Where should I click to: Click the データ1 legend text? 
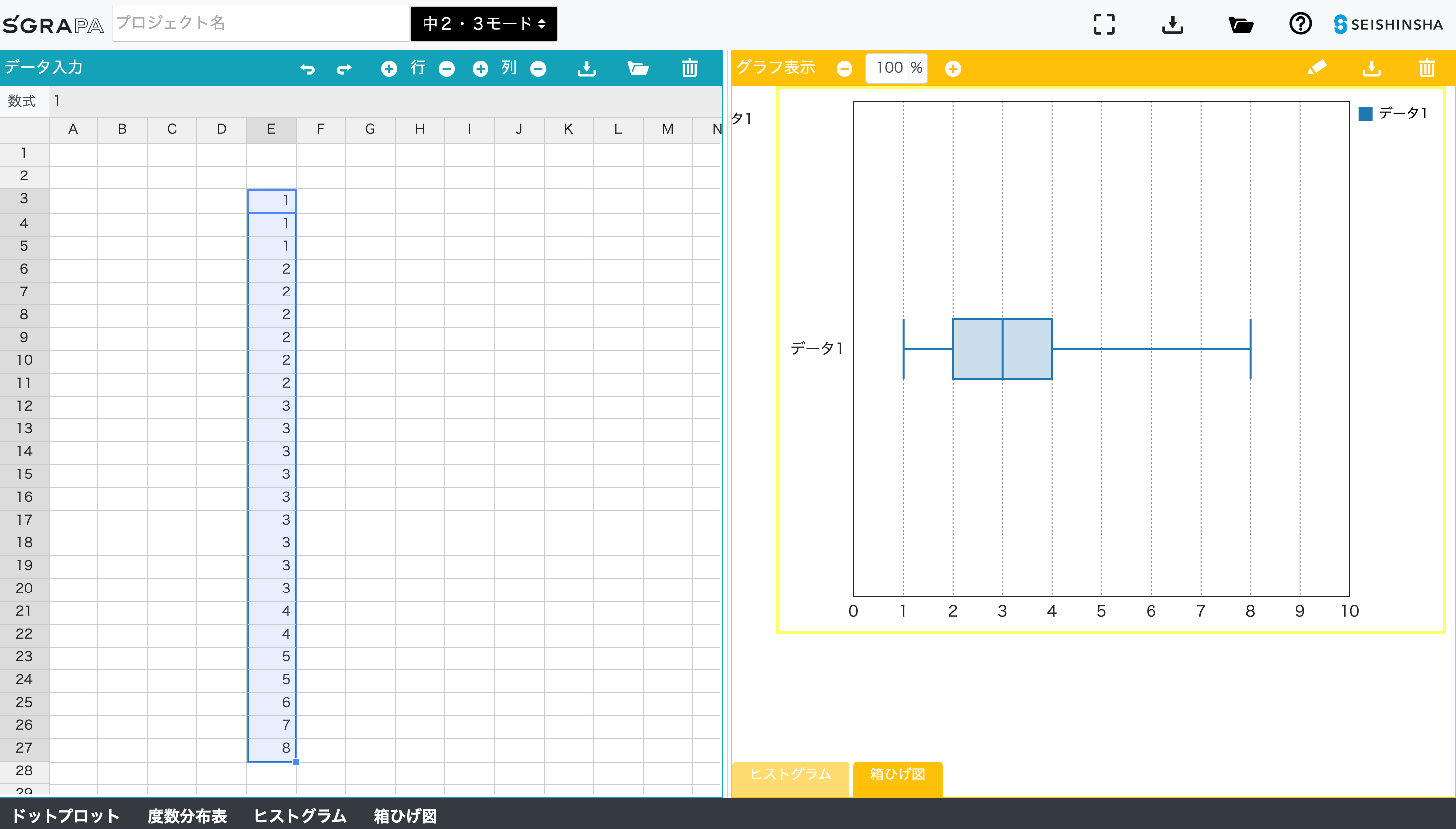(1402, 114)
